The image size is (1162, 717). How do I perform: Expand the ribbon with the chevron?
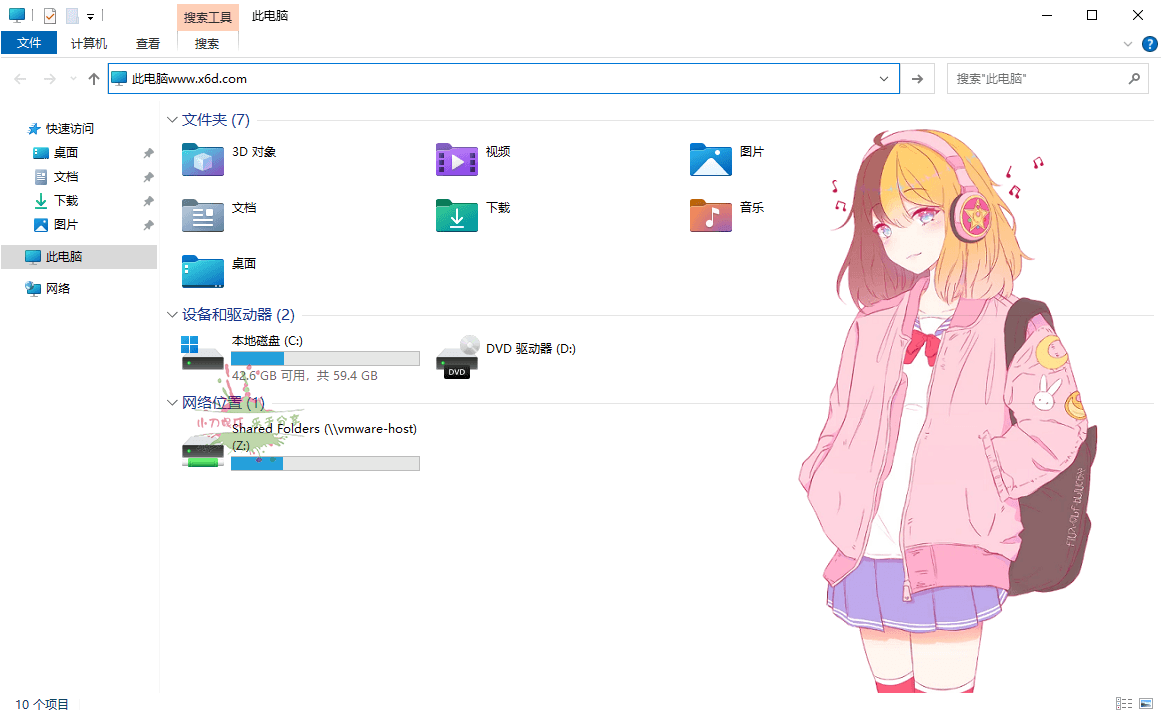(x=1128, y=44)
